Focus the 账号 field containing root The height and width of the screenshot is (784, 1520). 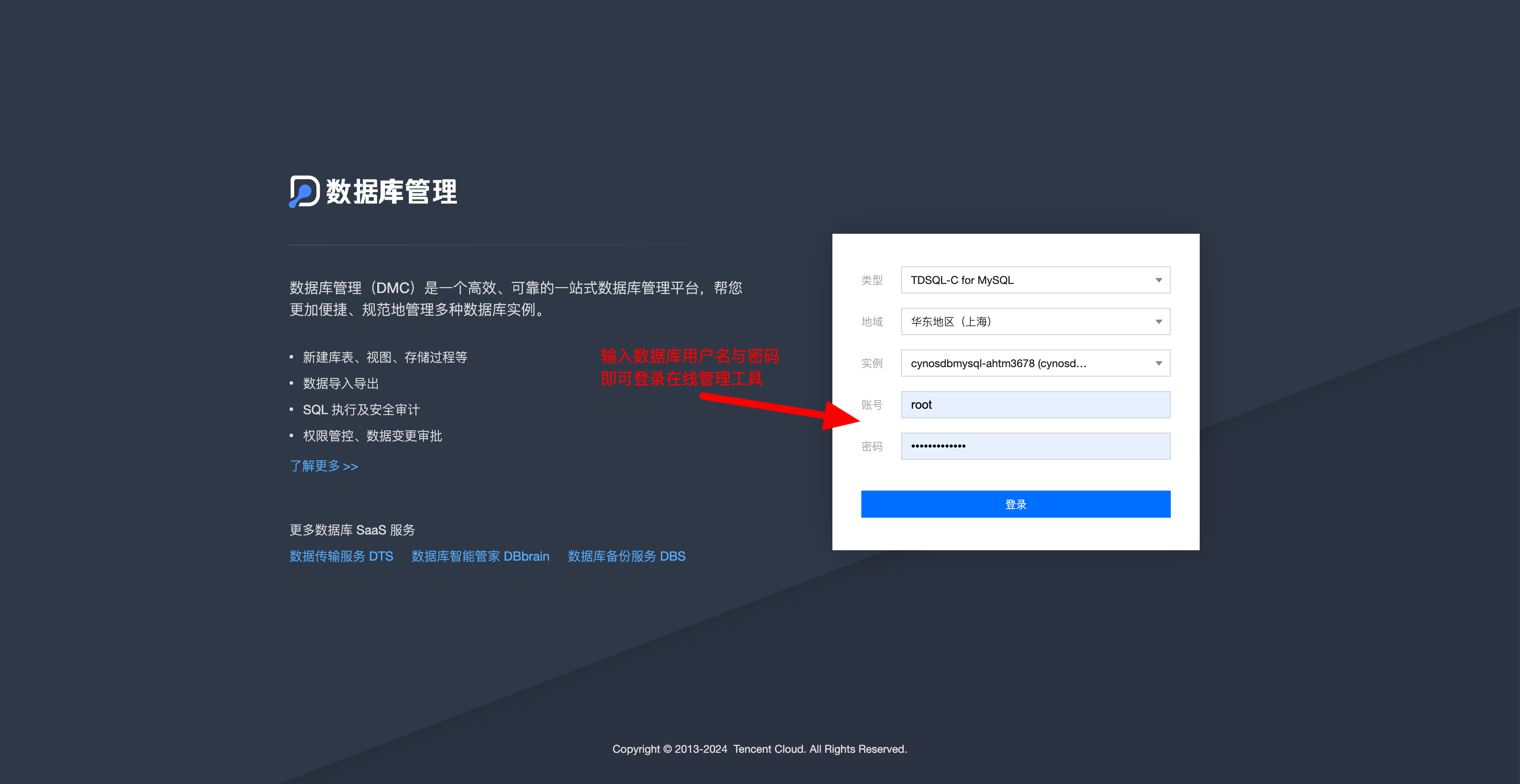[x=1035, y=405]
